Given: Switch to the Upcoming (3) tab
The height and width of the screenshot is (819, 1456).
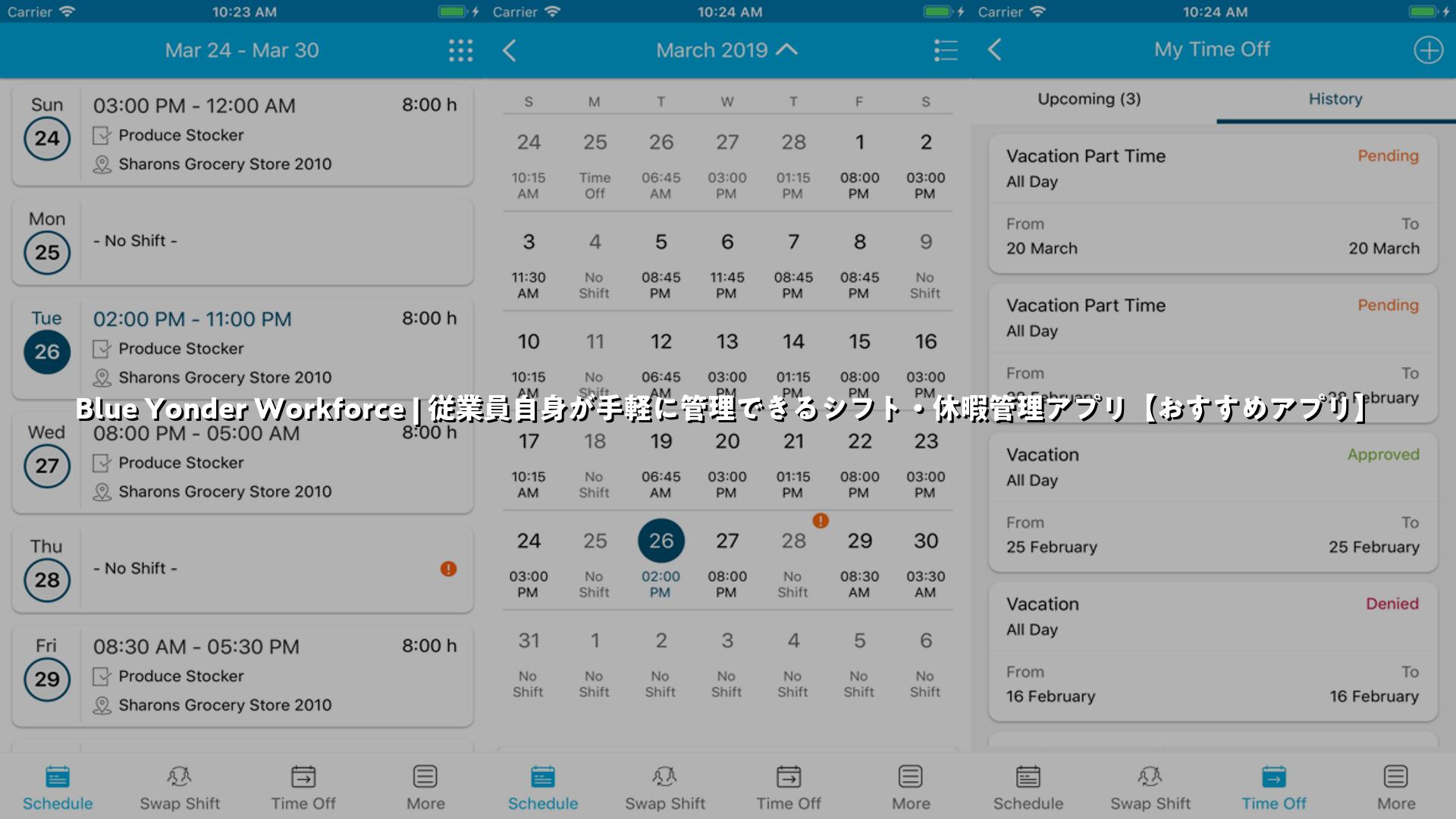Looking at the screenshot, I should (x=1089, y=99).
